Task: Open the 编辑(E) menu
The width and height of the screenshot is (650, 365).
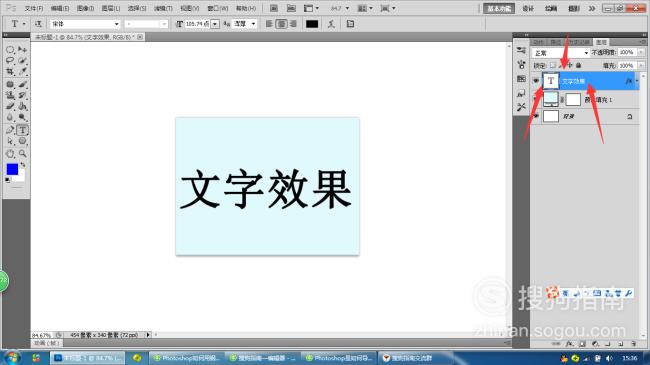Action: tap(60, 8)
